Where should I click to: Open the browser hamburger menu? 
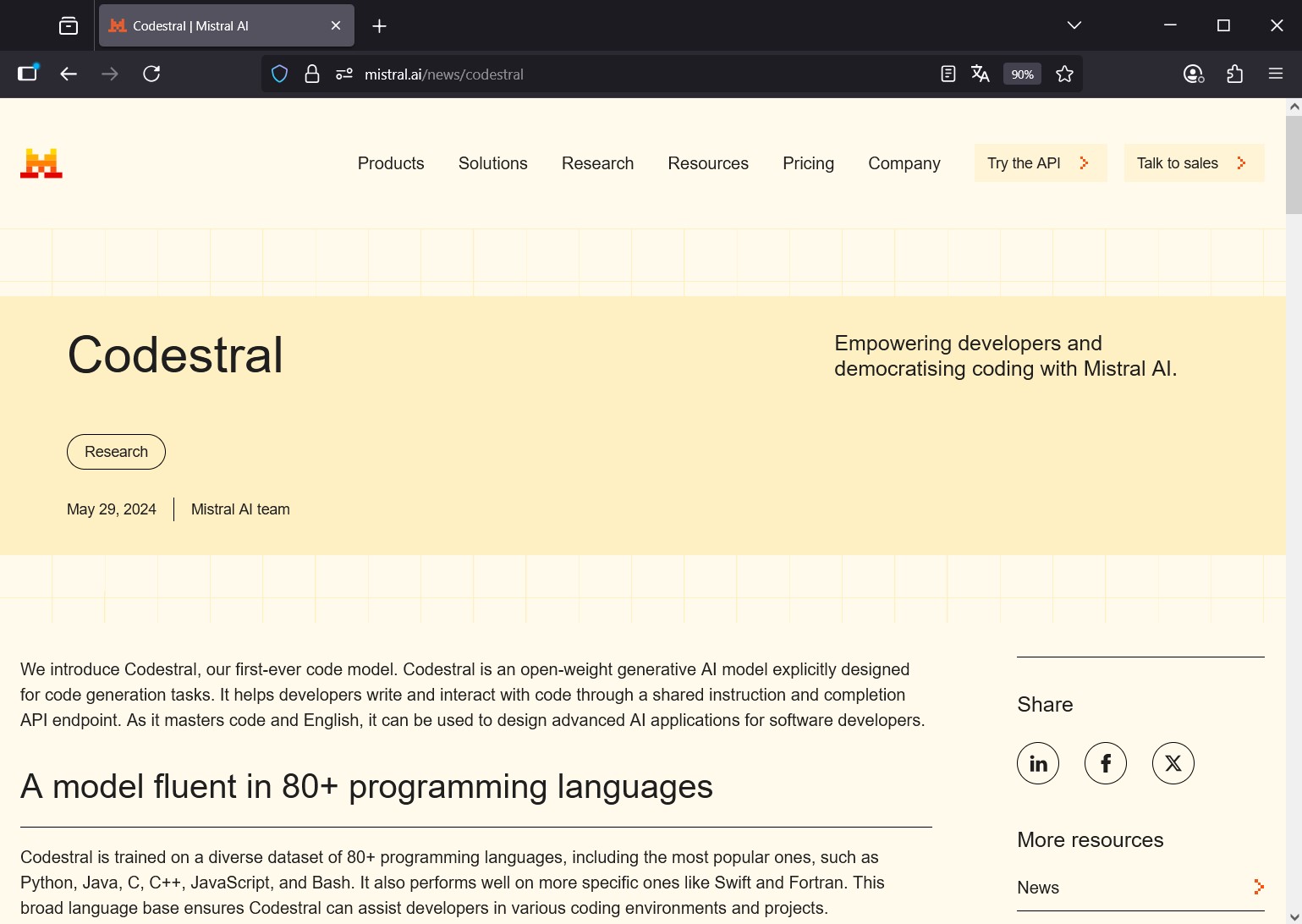tap(1277, 74)
